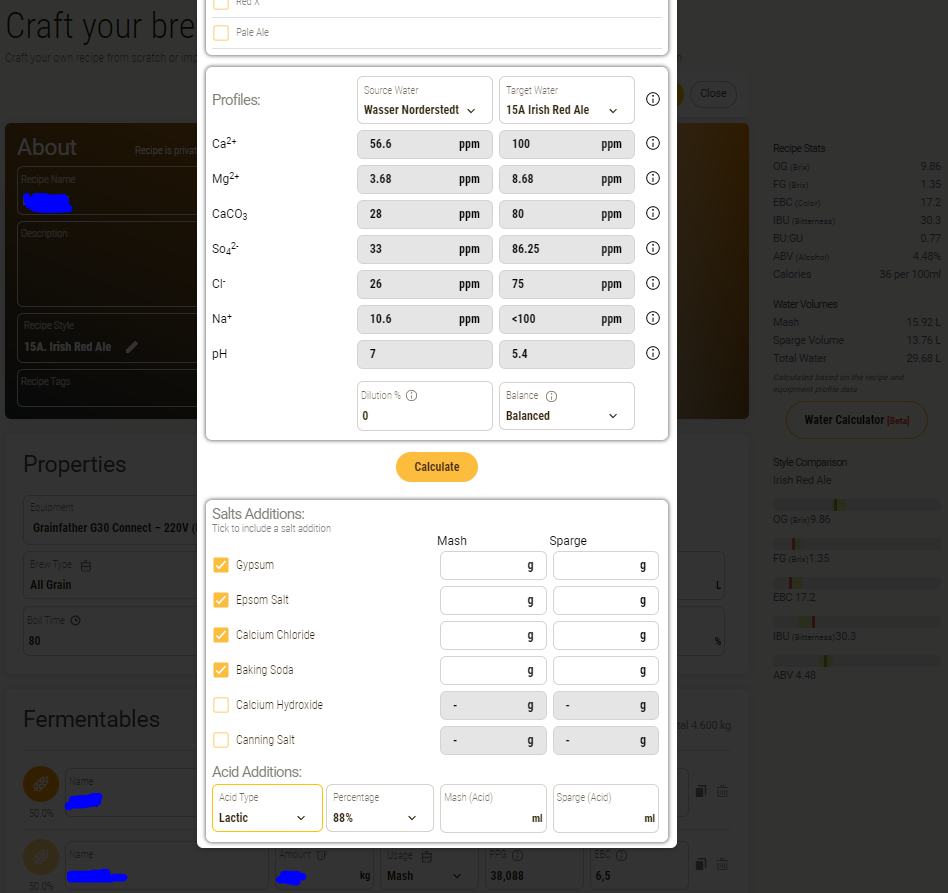The height and width of the screenshot is (893, 948).
Task: Uncheck the Gypsum salt addition
Action: point(221,565)
